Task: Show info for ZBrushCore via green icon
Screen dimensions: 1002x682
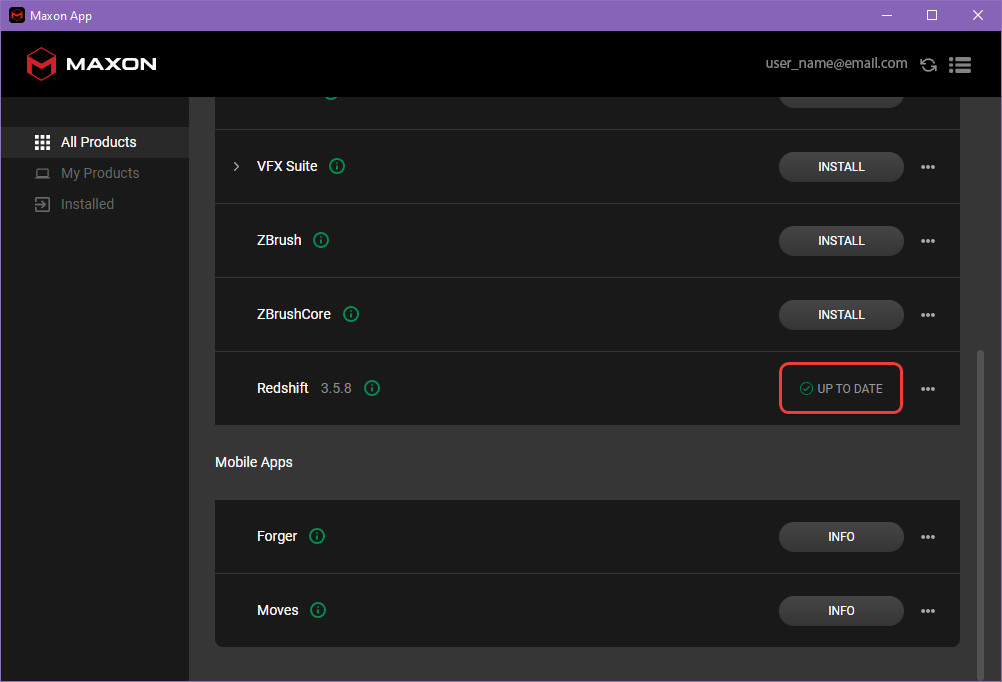Action: click(351, 314)
